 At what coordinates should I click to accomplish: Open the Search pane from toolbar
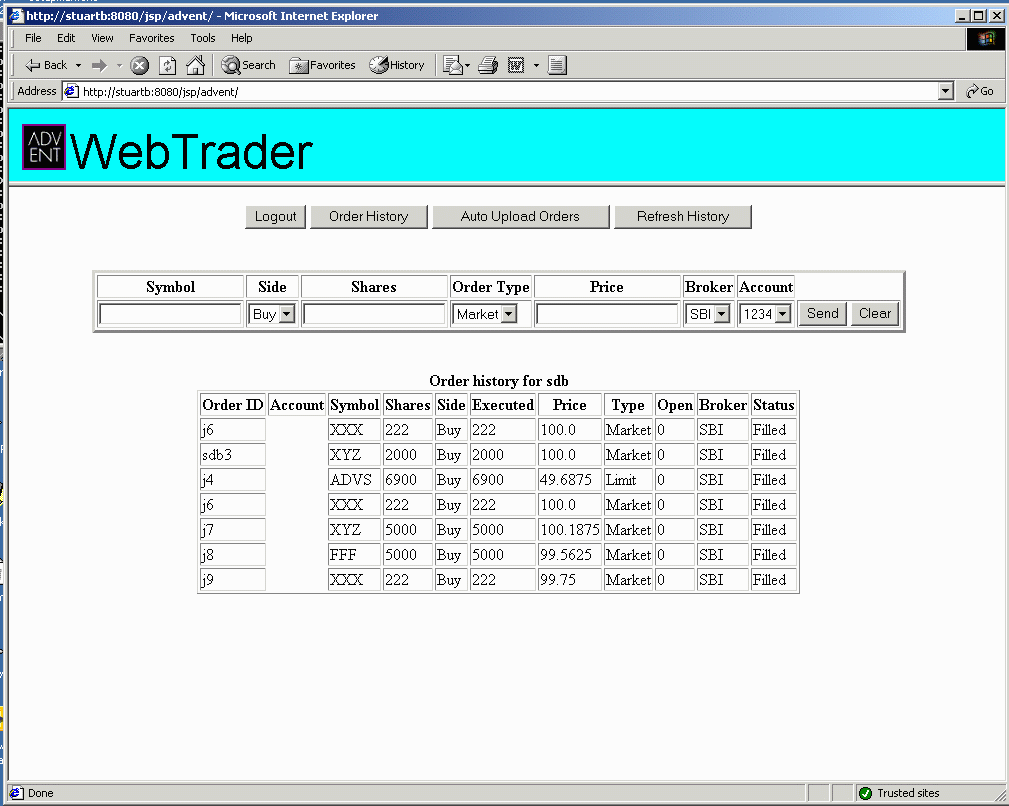[248, 65]
